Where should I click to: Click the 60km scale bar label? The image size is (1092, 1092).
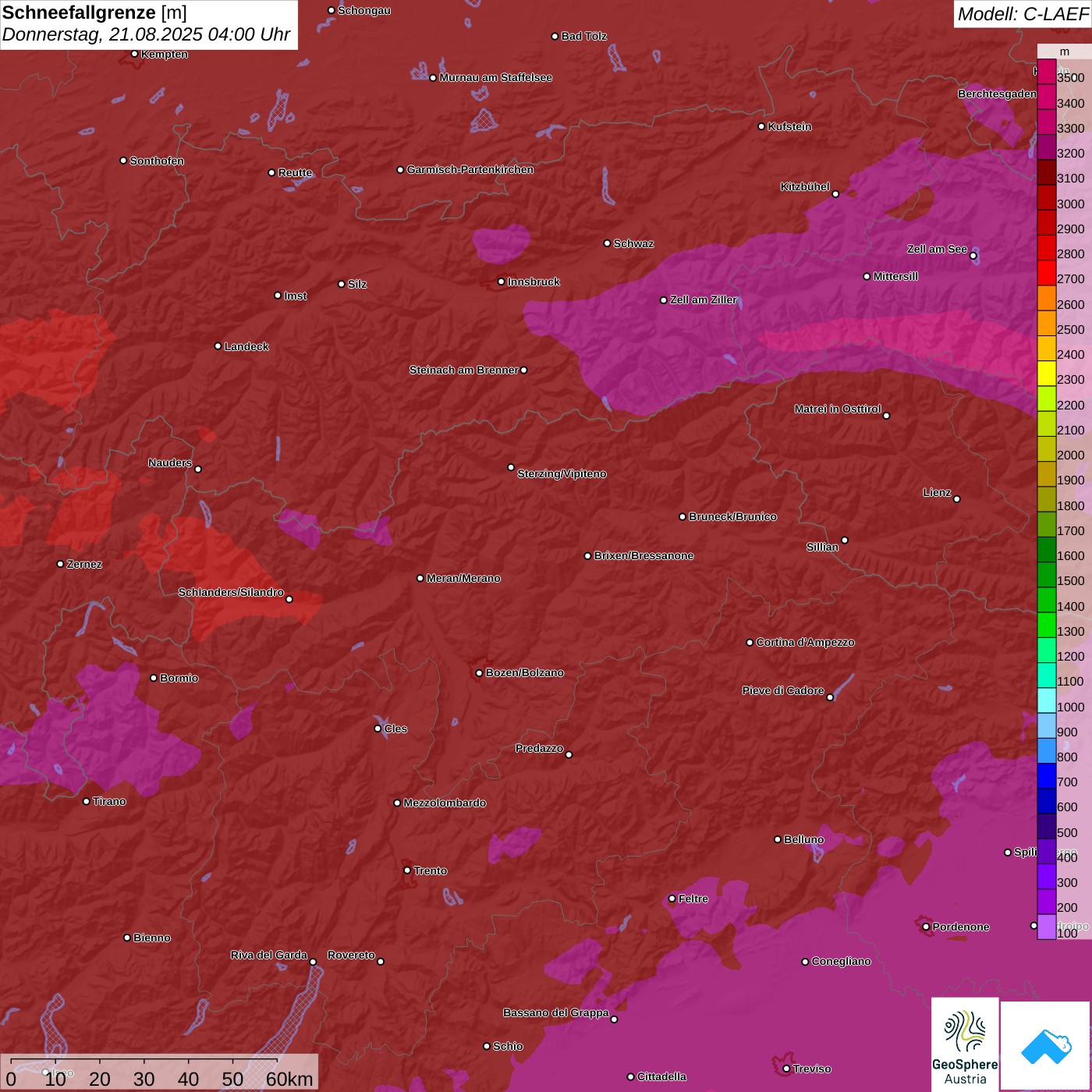click(x=289, y=1079)
